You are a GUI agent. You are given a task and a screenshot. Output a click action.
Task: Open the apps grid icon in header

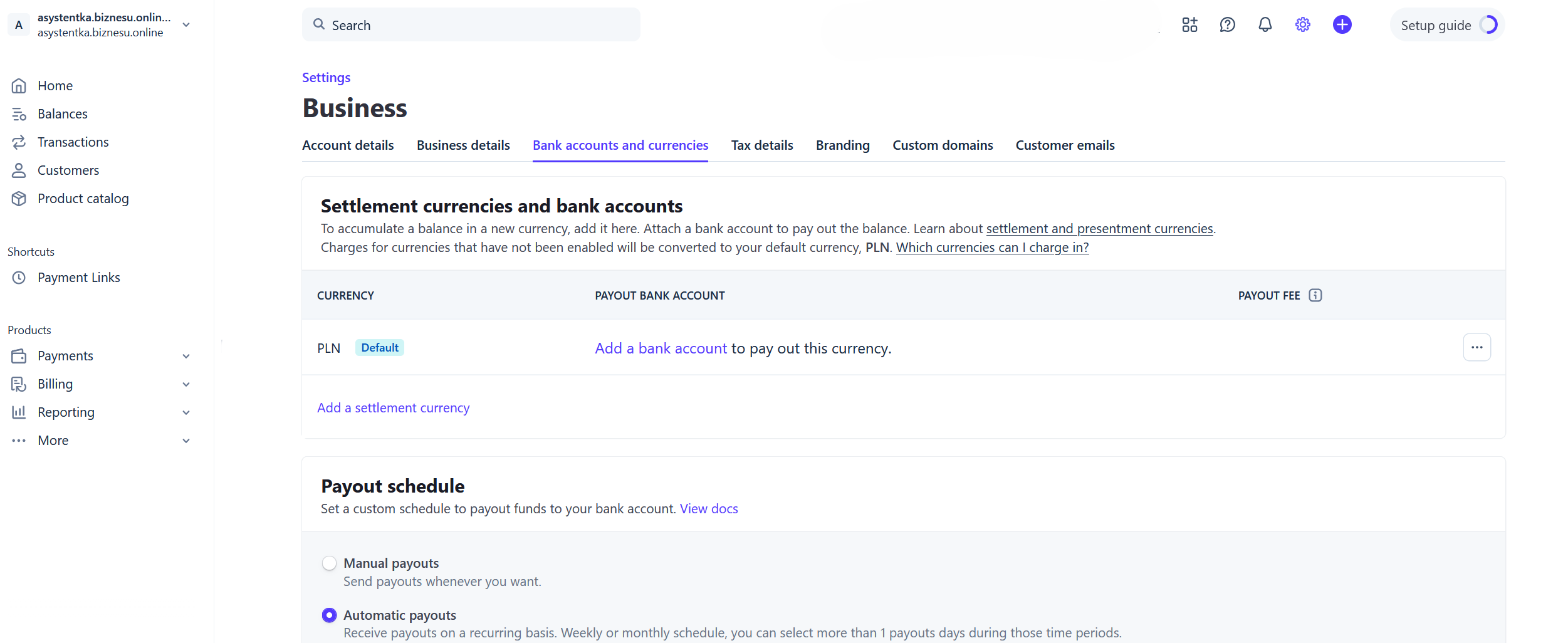1189,25
